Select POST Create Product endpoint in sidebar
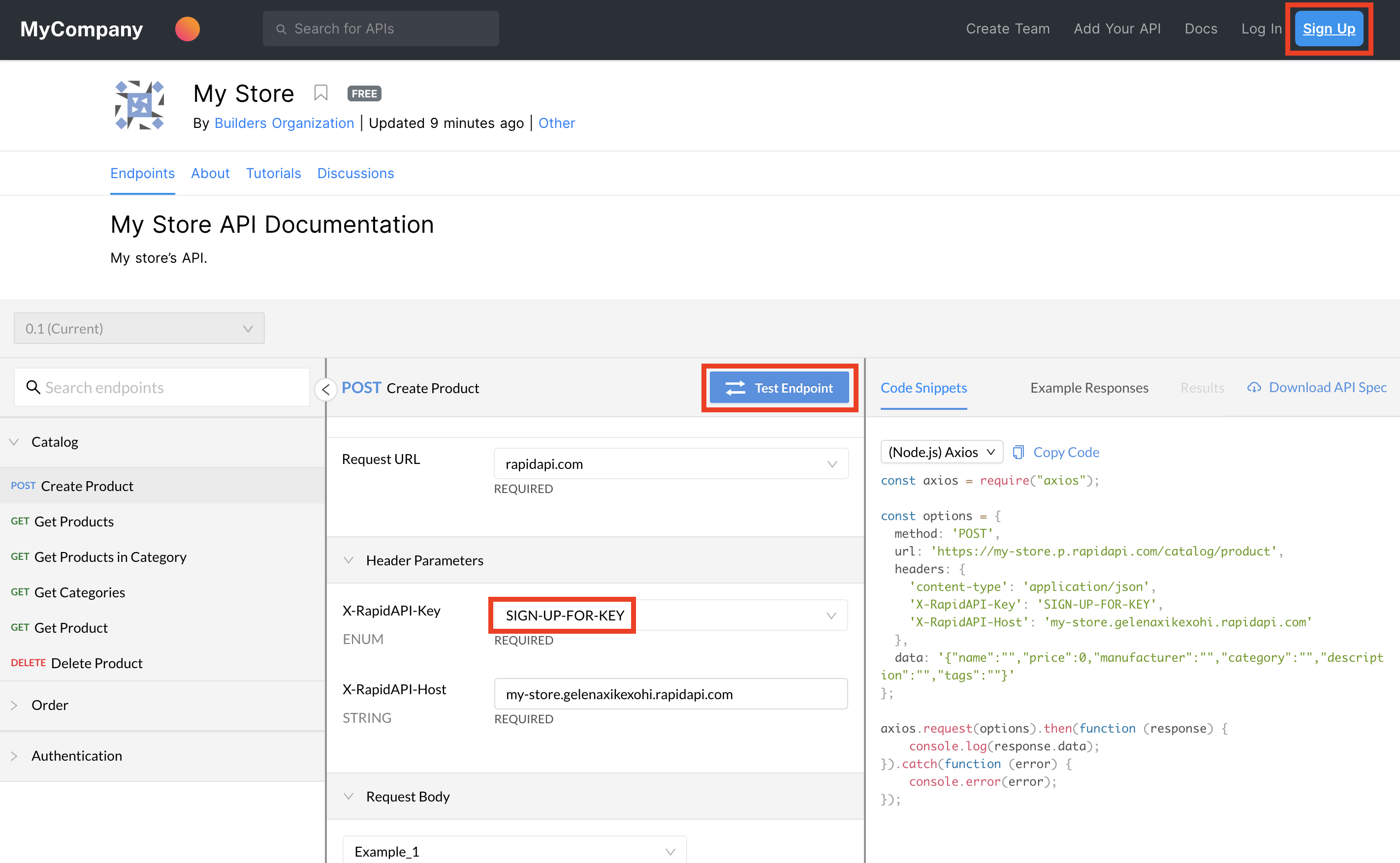1400x863 pixels. tap(163, 486)
